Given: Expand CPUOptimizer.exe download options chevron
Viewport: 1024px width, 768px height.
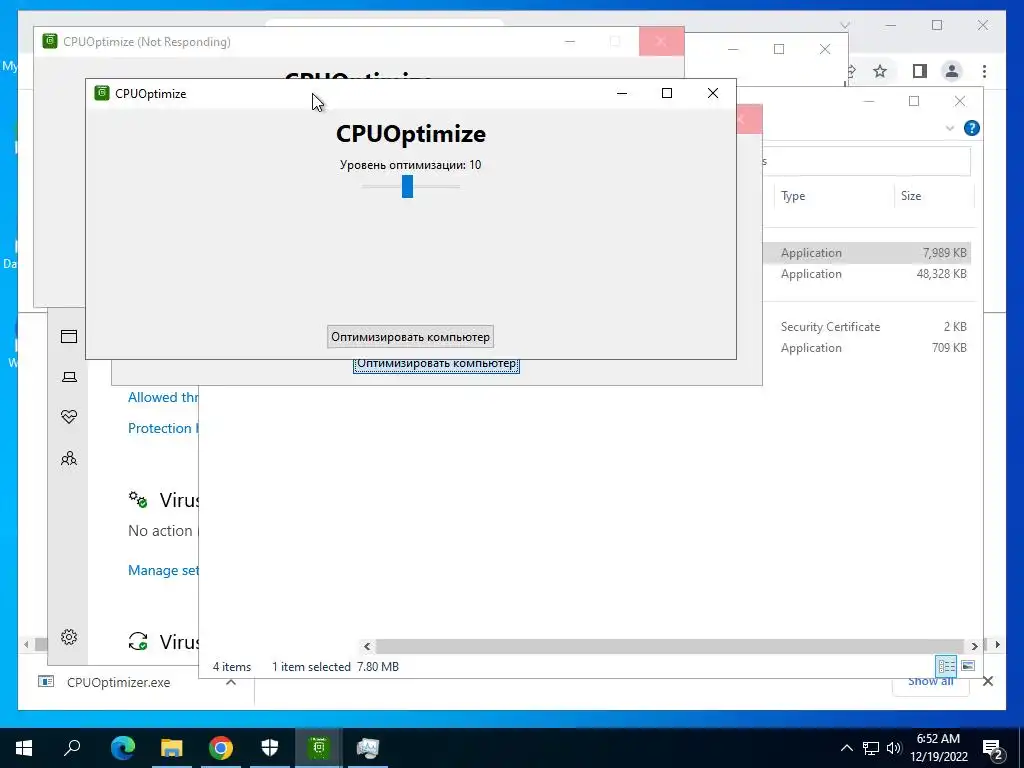Looking at the screenshot, I should click(x=231, y=682).
